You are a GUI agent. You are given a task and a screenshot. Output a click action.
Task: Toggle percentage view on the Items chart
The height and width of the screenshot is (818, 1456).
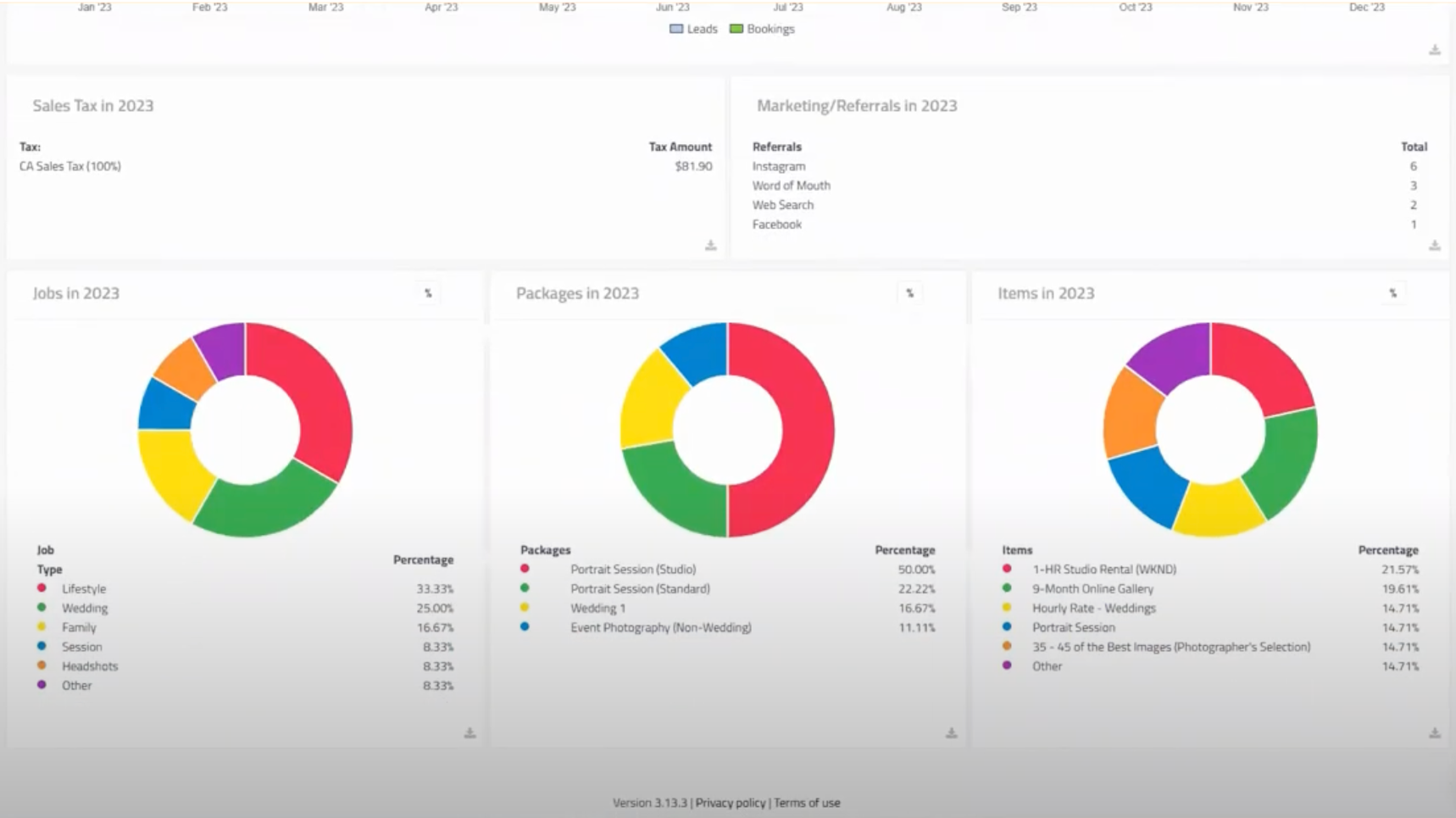tap(1393, 292)
